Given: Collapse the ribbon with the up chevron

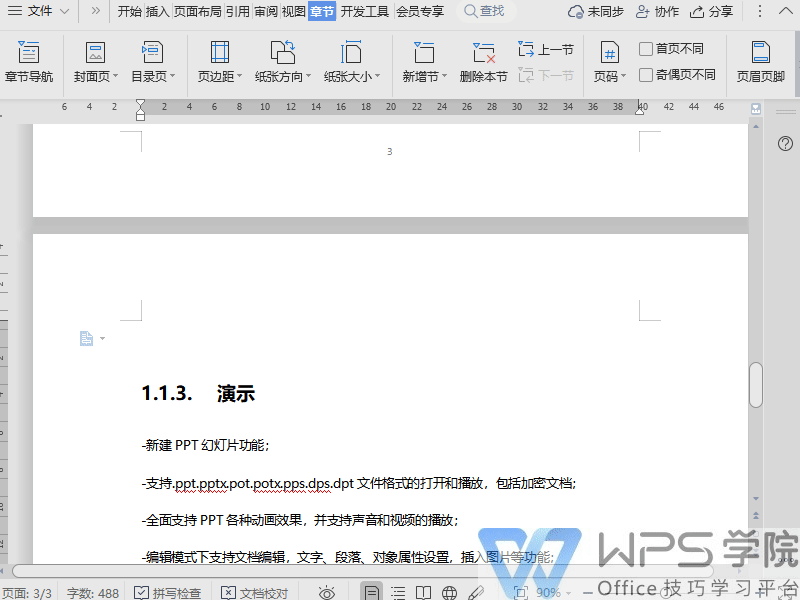Looking at the screenshot, I should coord(786,11).
